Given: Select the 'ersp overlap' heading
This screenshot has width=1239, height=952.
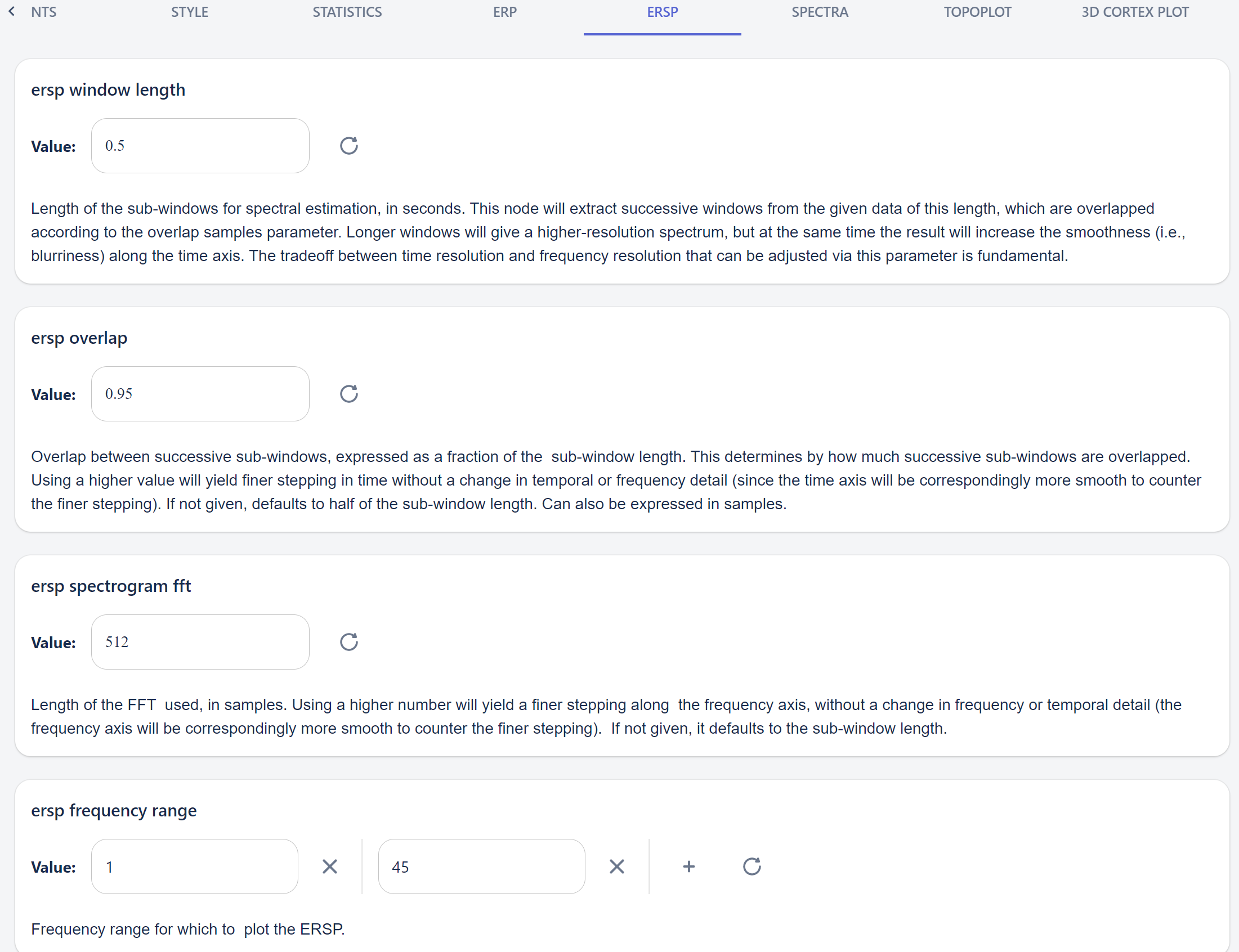Looking at the screenshot, I should 79,338.
